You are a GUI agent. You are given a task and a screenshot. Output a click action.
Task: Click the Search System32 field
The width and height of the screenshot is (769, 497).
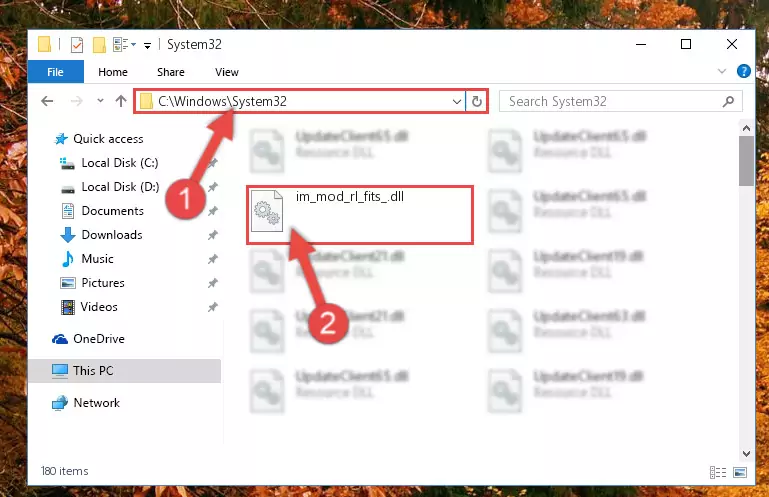620,102
